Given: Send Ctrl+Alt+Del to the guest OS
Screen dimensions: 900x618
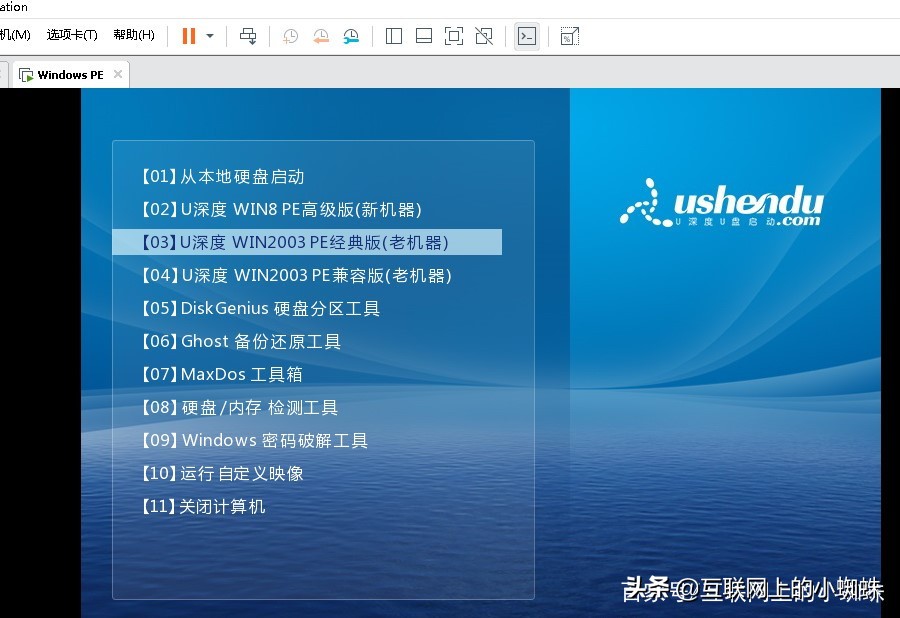Looking at the screenshot, I should click(248, 35).
